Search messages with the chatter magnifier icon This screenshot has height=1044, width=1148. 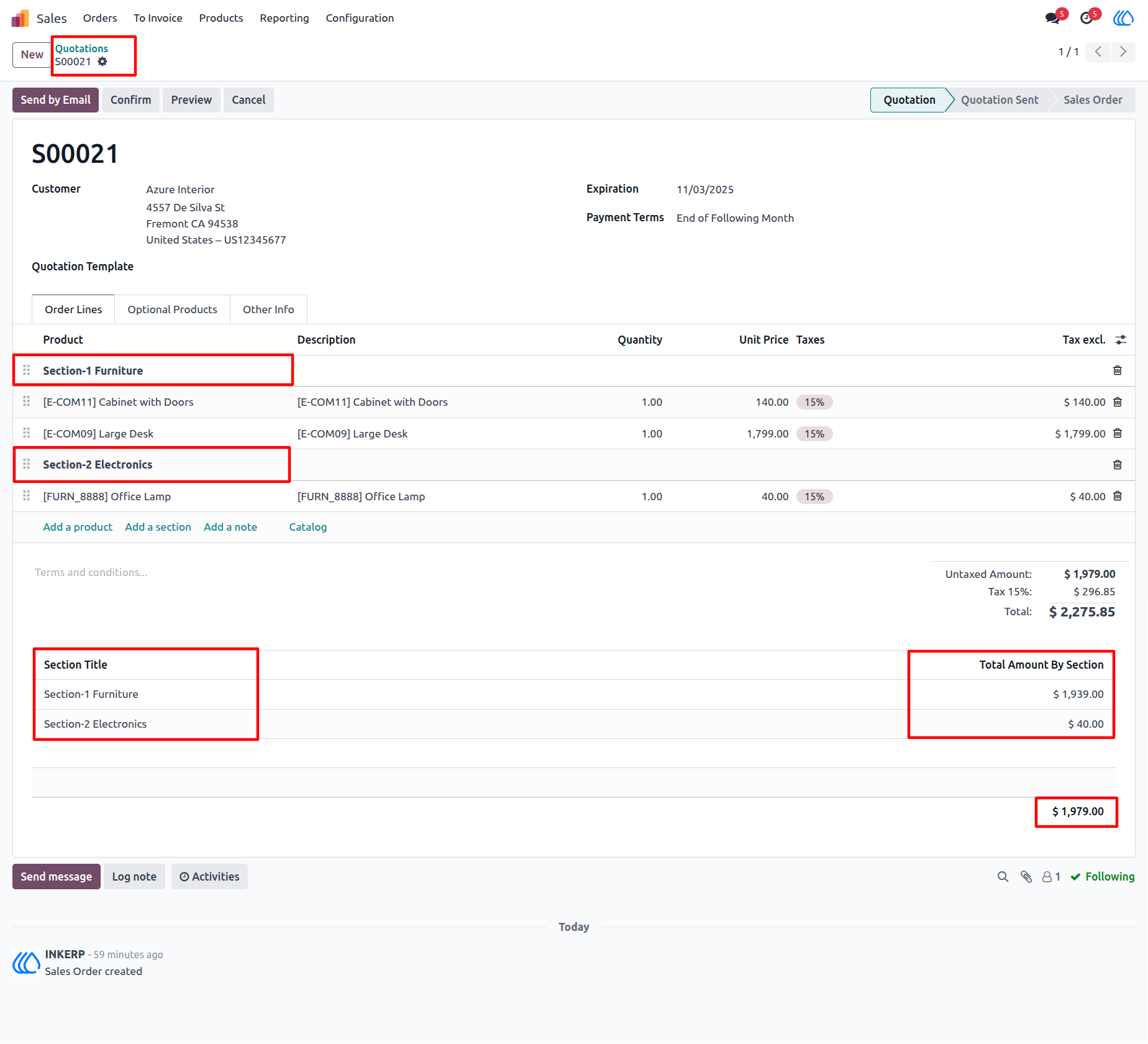[1003, 877]
